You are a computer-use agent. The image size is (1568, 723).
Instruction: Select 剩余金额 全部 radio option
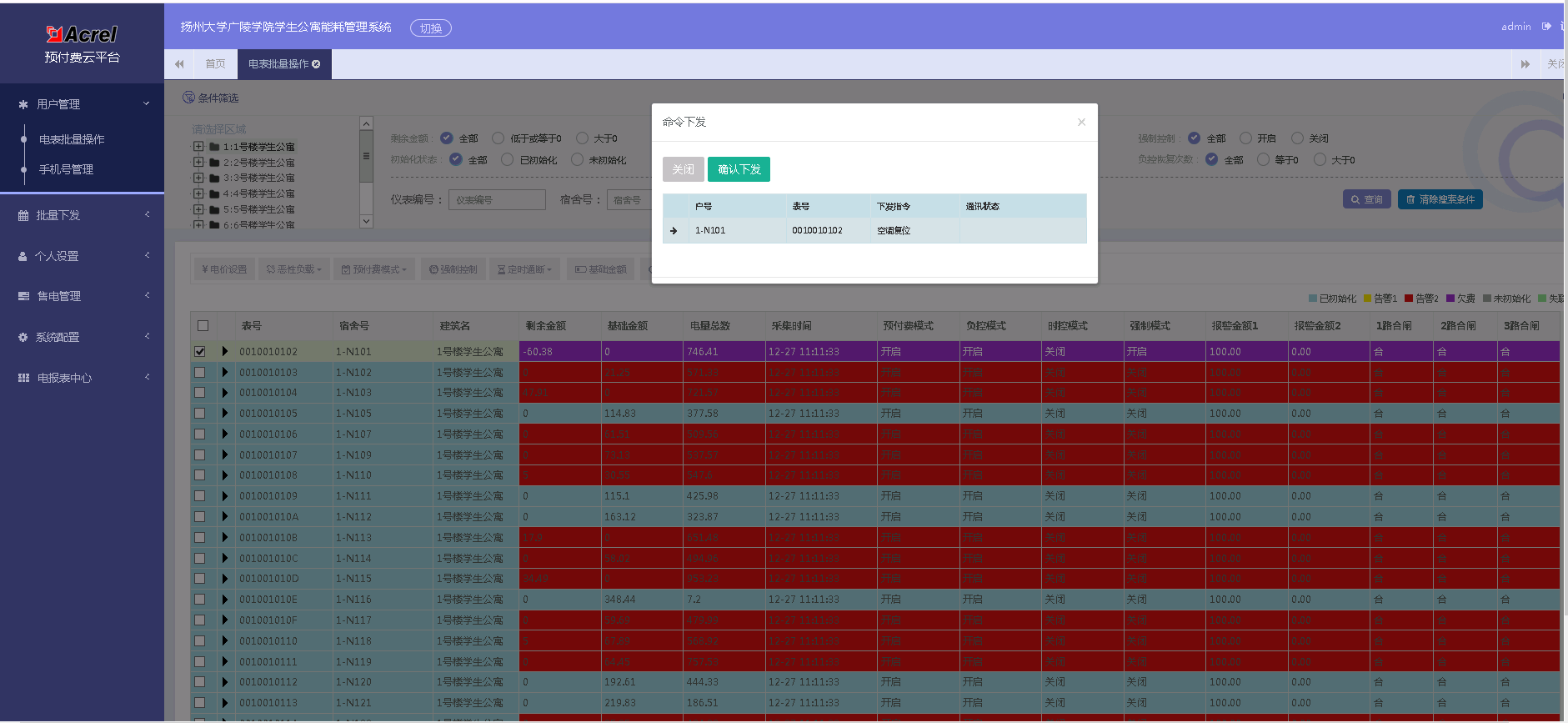point(447,138)
